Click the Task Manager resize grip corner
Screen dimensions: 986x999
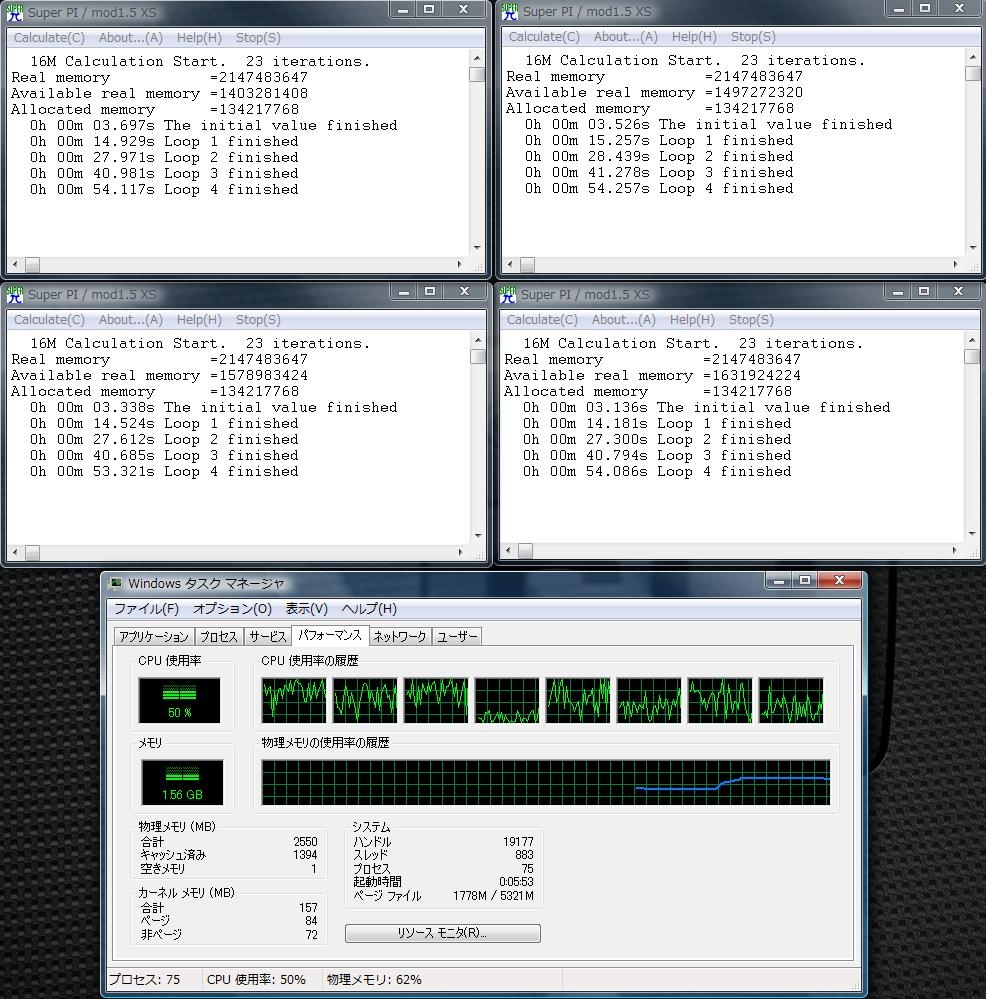pyautogui.click(x=855, y=987)
